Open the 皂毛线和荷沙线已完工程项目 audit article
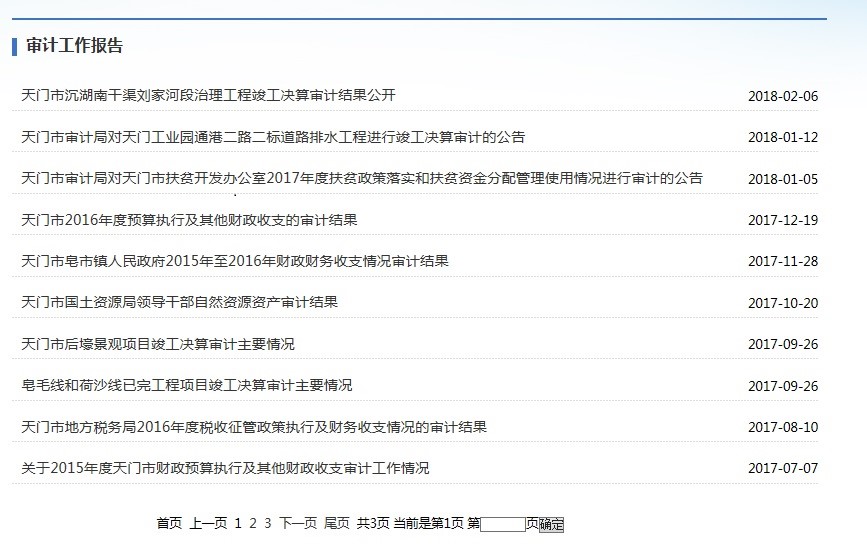Viewport: 867px width, 553px height. (x=187, y=385)
